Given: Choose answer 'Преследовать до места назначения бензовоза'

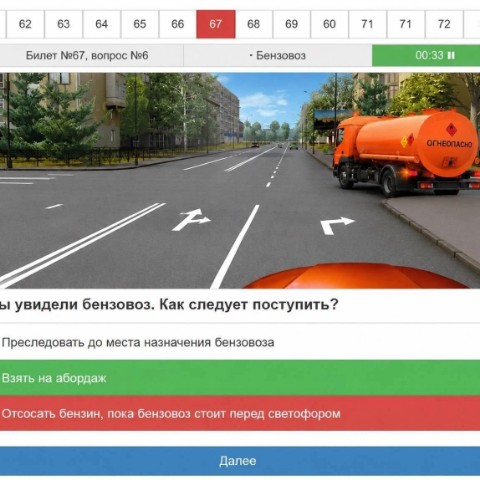Looking at the screenshot, I should (x=240, y=342).
